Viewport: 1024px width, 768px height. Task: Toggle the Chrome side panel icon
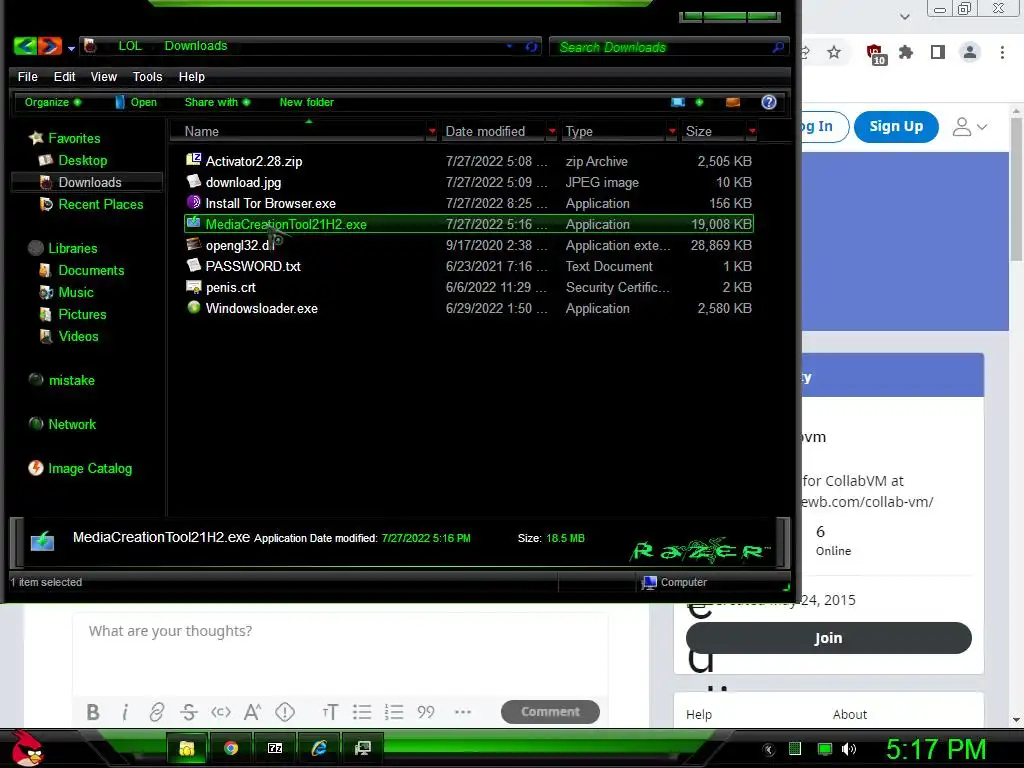click(938, 52)
